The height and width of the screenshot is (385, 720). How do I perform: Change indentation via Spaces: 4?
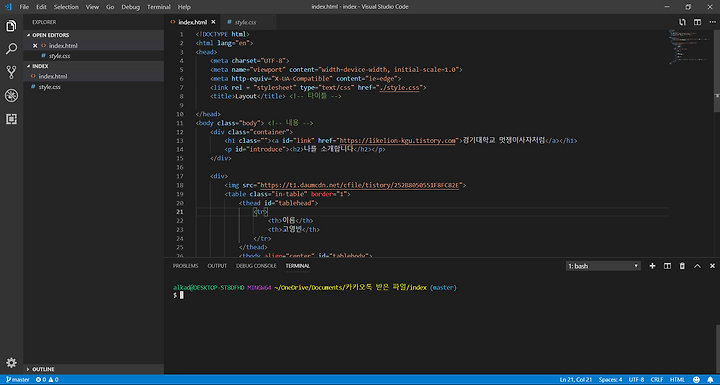[610, 379]
